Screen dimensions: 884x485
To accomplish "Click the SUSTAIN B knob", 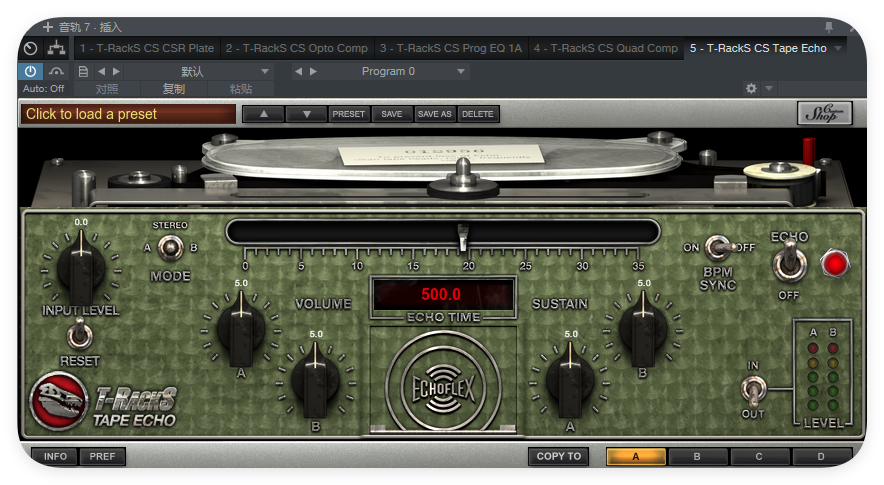I will 643,330.
